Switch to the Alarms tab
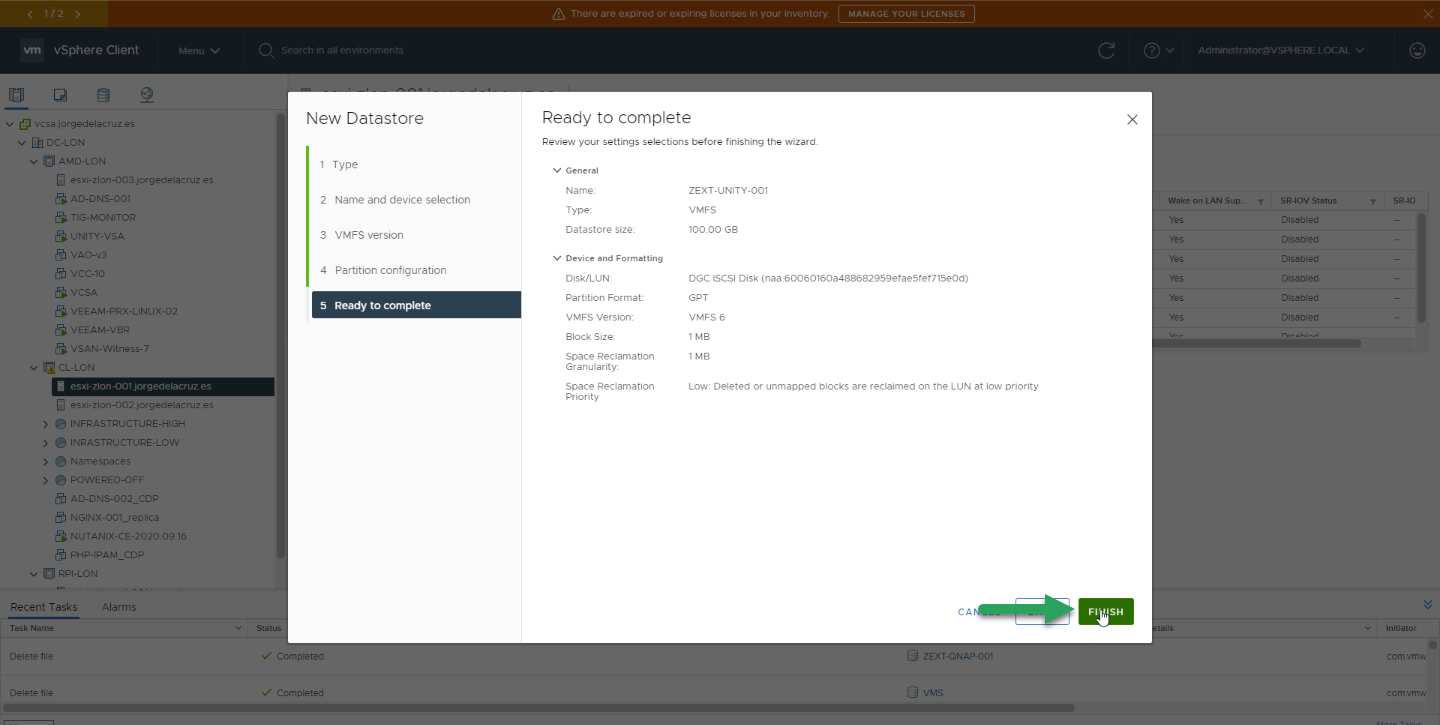 [119, 607]
